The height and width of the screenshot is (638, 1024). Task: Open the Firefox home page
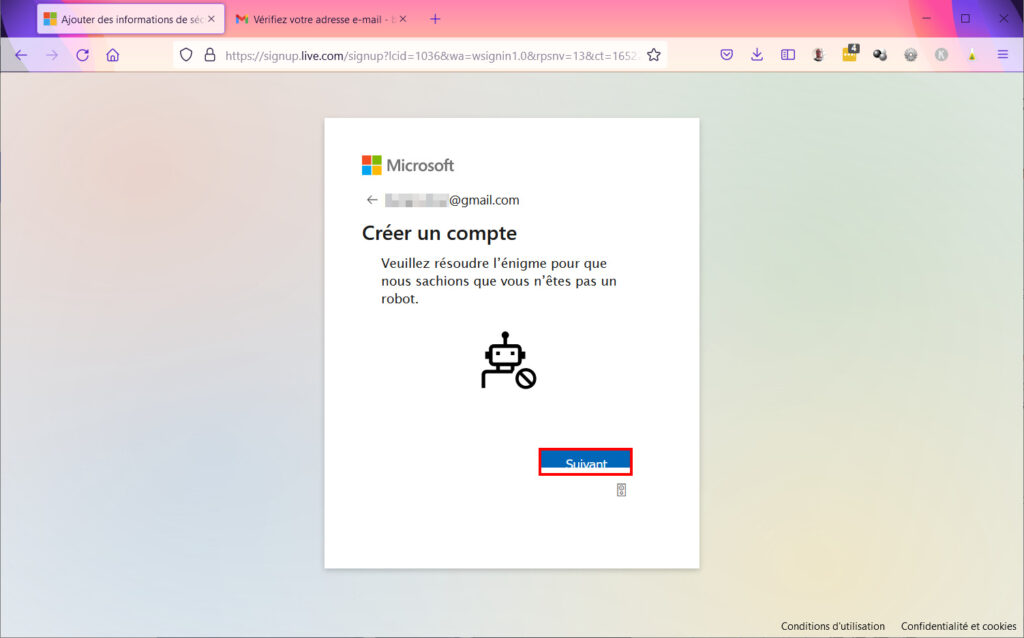pos(113,56)
